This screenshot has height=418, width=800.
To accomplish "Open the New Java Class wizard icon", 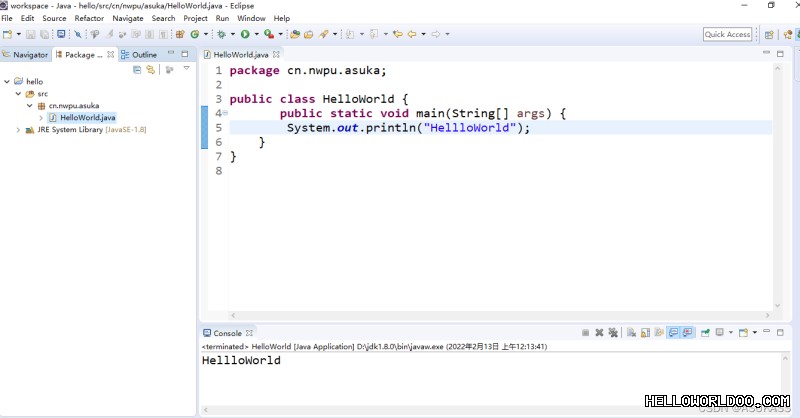I will pos(195,34).
